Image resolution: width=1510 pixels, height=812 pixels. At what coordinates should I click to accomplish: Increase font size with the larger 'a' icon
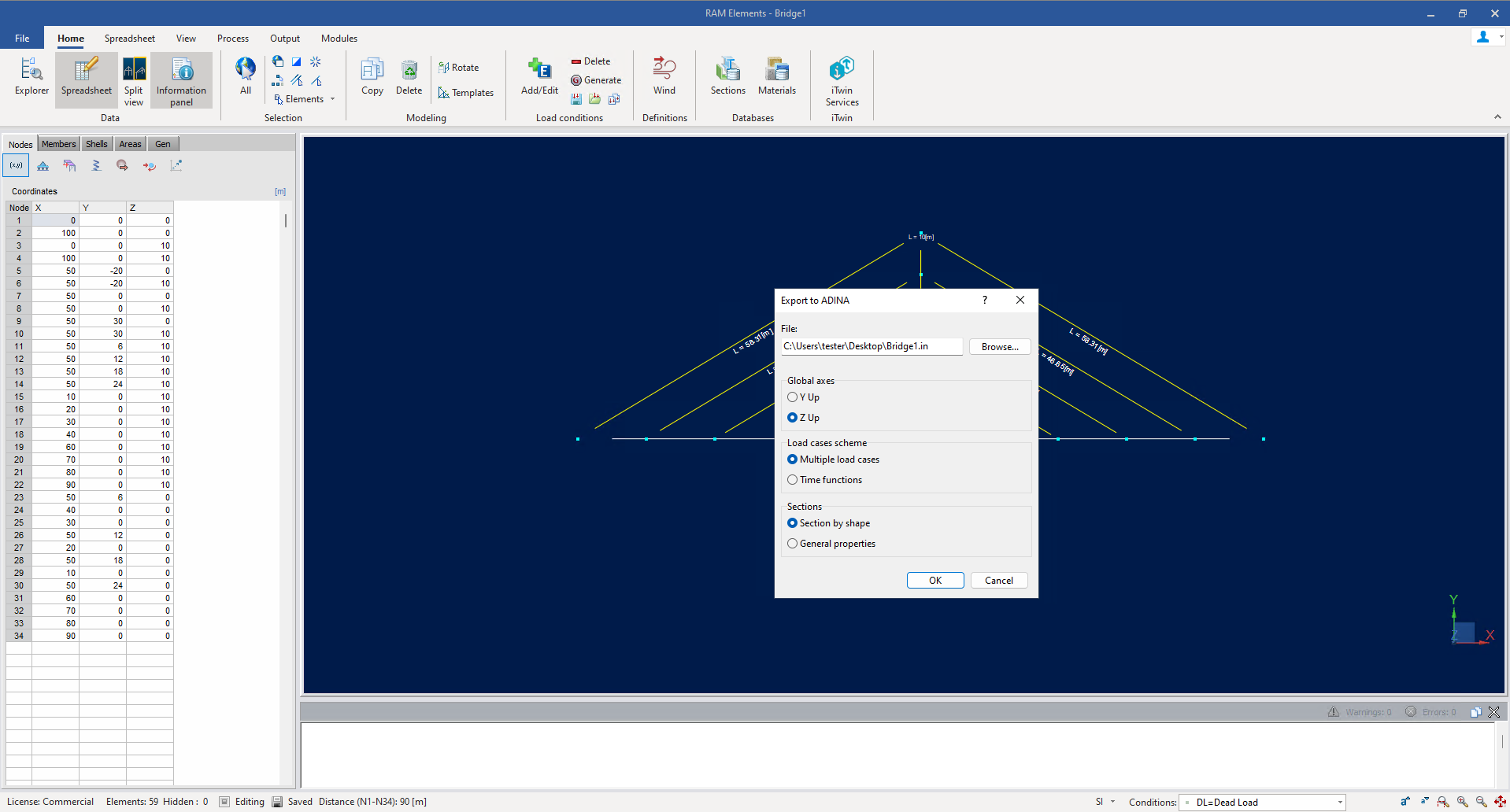click(x=1405, y=802)
